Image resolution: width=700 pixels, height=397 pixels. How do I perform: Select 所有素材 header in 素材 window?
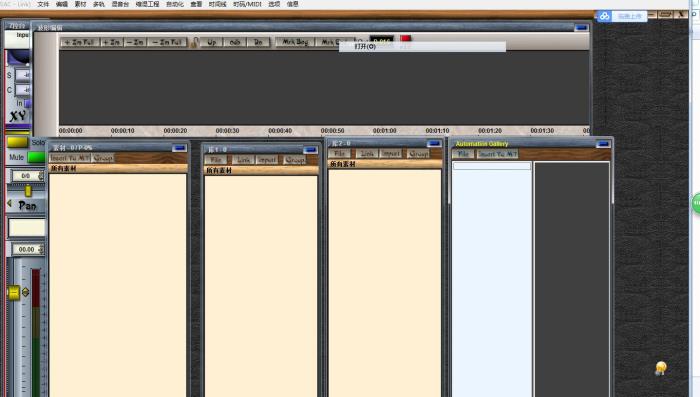(x=118, y=168)
